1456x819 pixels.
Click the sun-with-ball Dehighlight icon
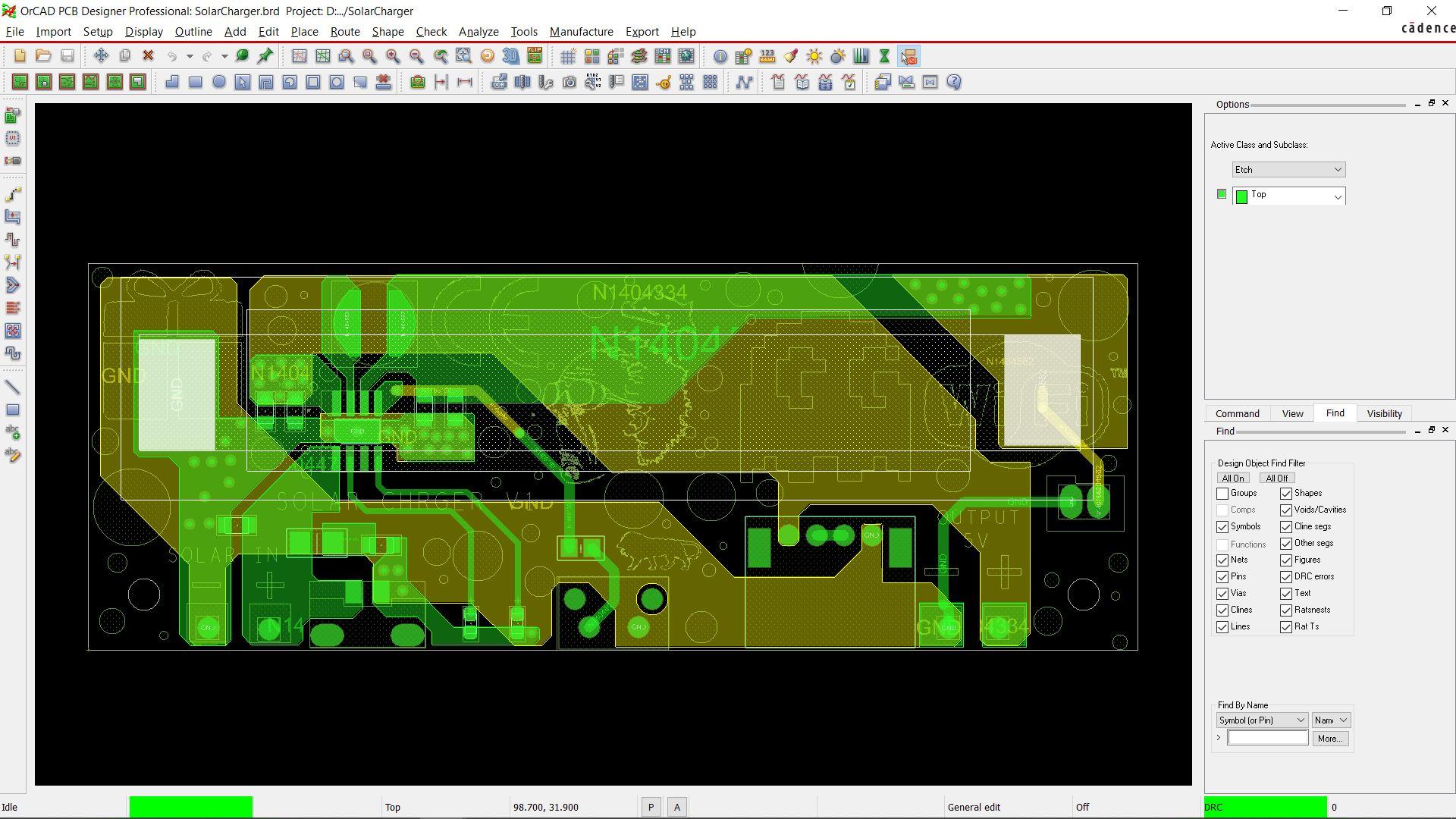[837, 56]
